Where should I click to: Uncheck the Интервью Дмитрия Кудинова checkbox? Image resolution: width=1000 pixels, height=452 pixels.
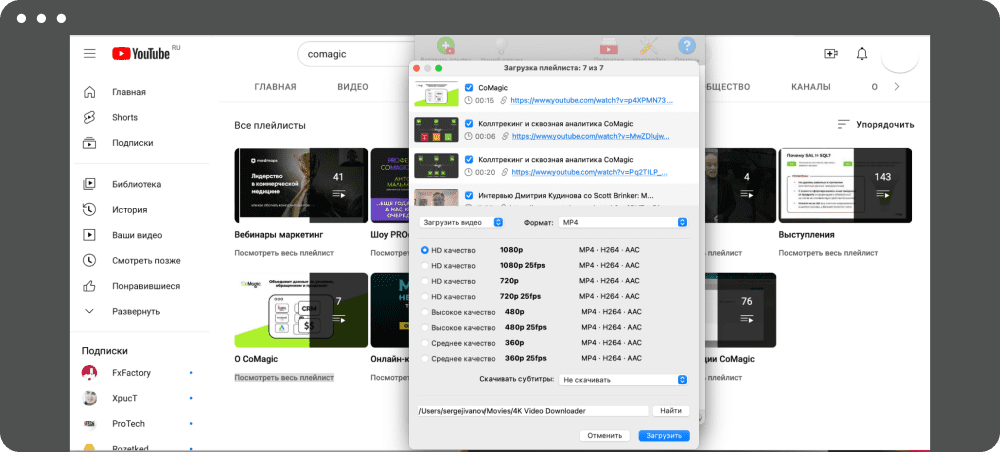pyautogui.click(x=469, y=196)
